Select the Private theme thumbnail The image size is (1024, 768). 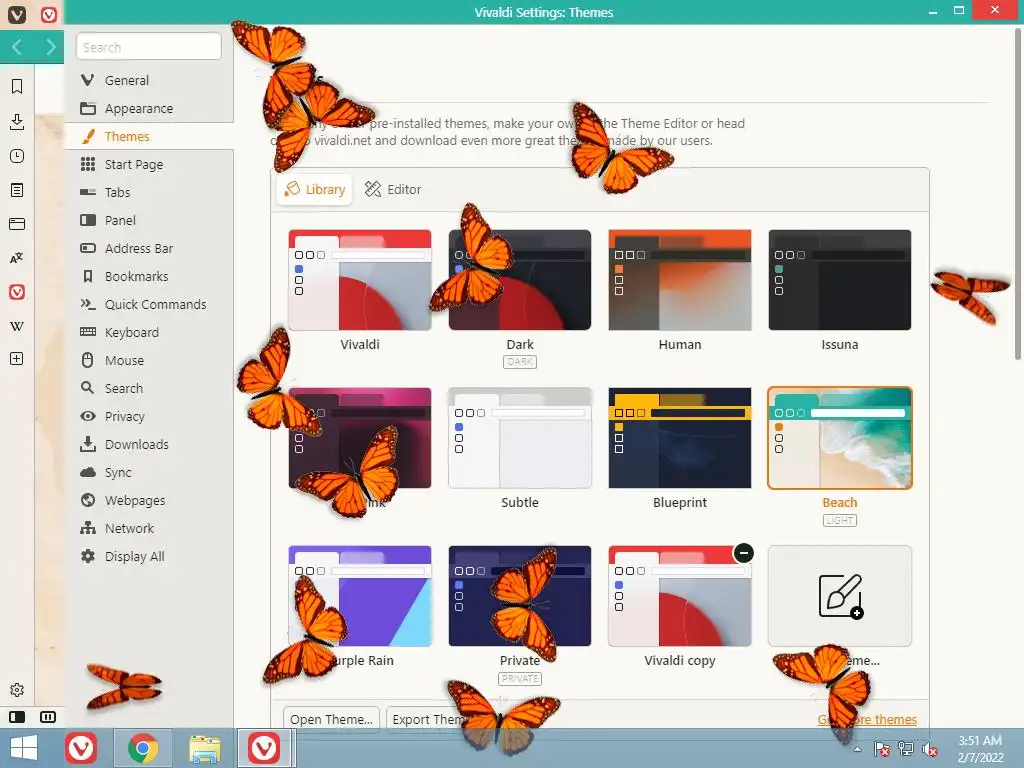pos(520,596)
